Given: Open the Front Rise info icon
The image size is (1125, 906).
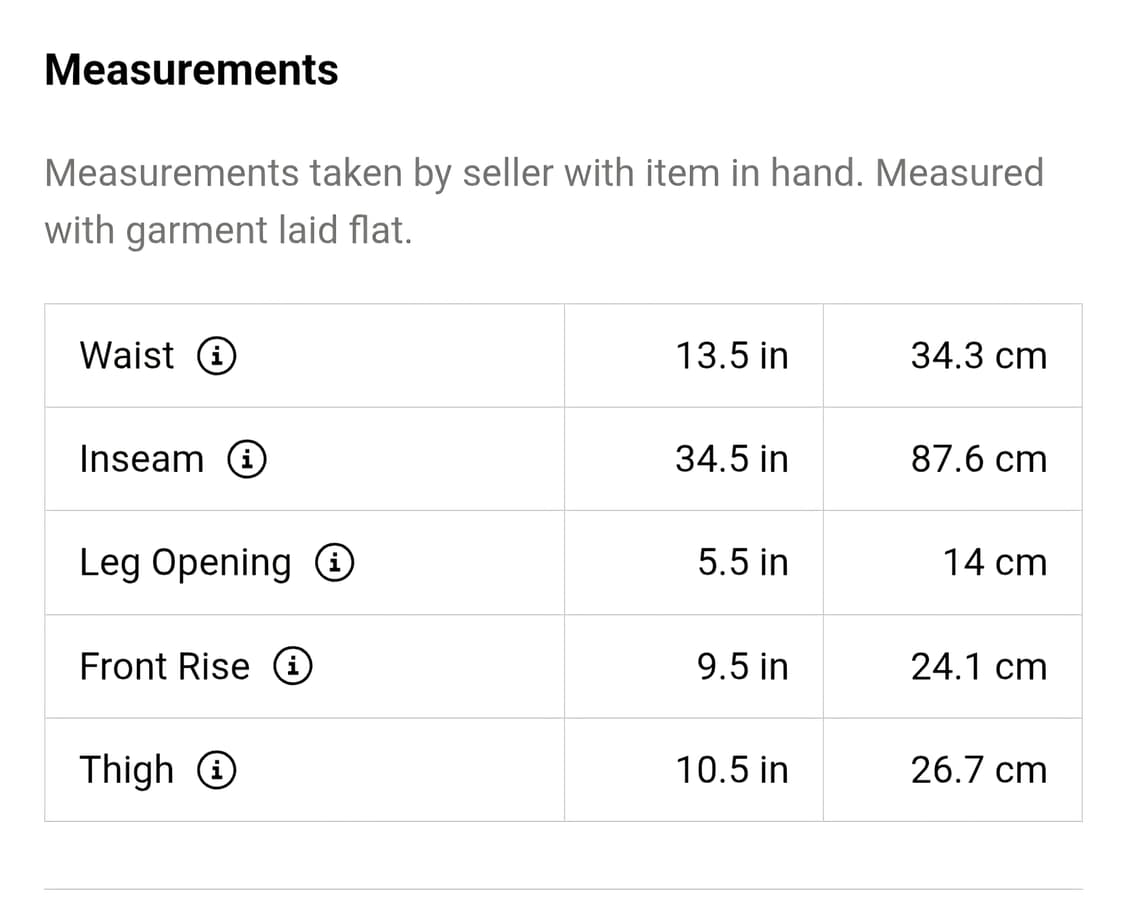Looking at the screenshot, I should point(293,666).
